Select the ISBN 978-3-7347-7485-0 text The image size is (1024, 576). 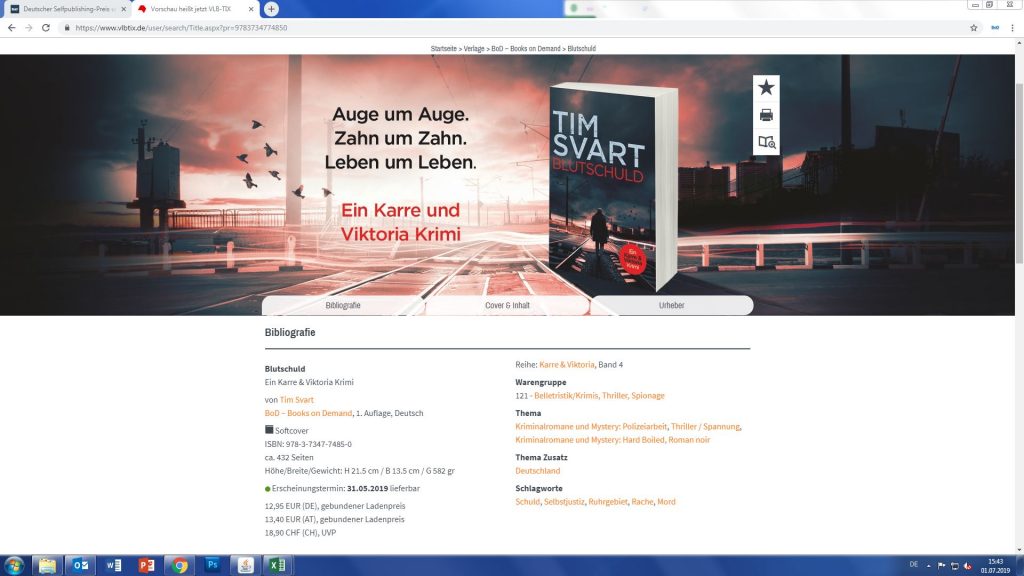click(x=308, y=444)
